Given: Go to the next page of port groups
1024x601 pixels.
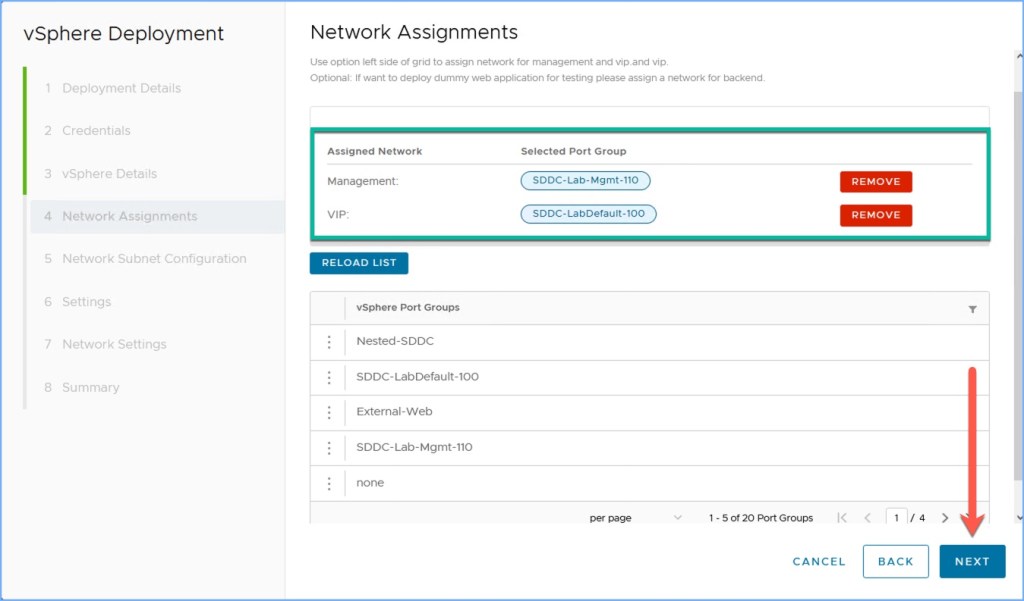Looking at the screenshot, I should [945, 518].
